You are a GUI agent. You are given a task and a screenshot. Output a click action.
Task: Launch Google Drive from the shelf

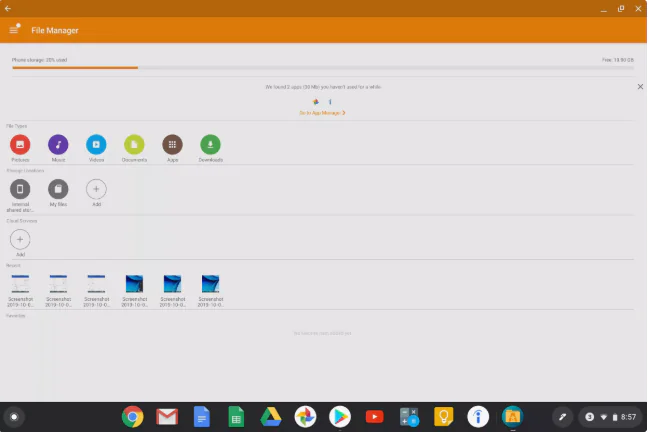point(271,417)
